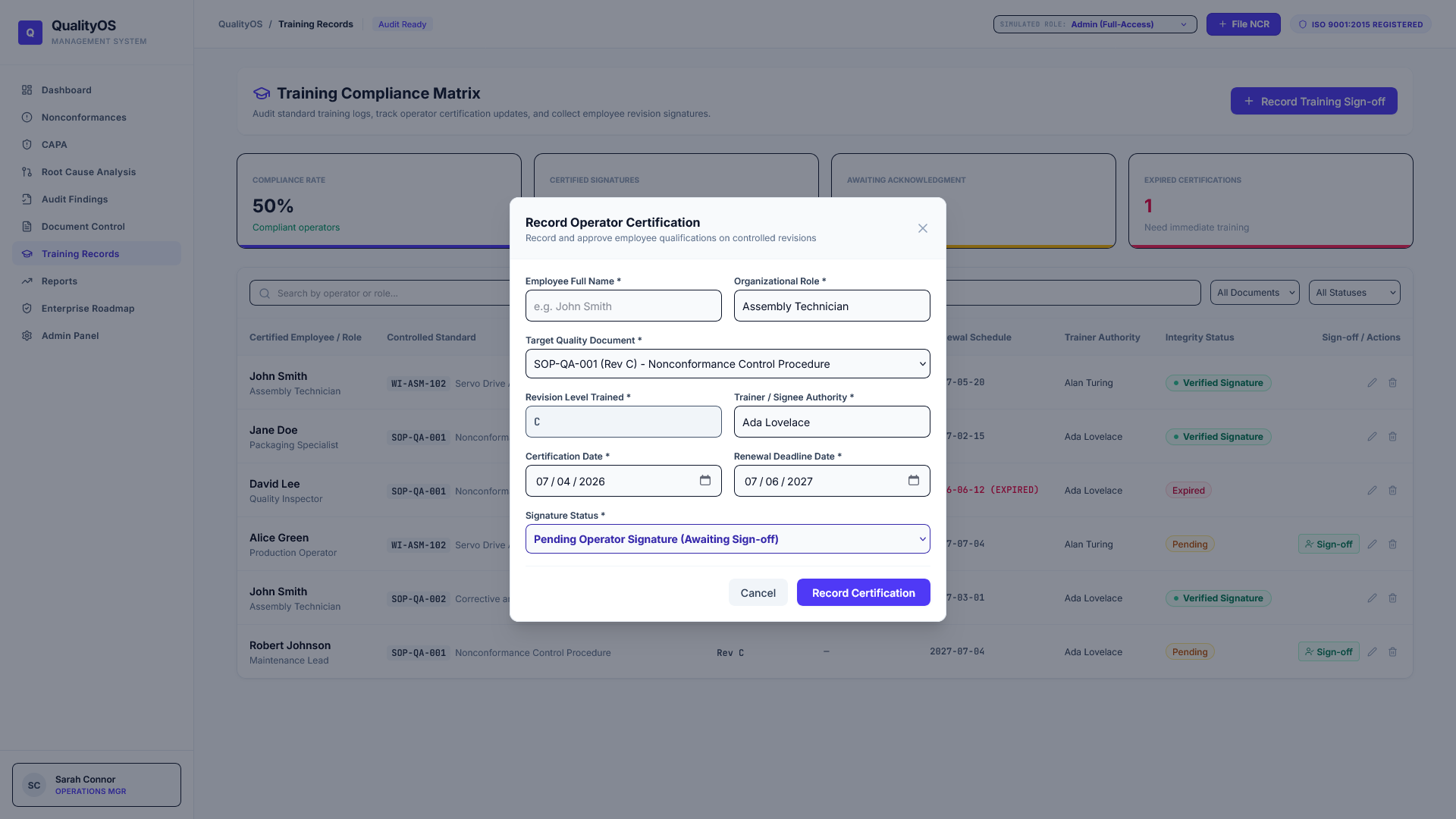The image size is (1456, 819).
Task: Click the Expired Certifications card
Action: pos(1270,201)
